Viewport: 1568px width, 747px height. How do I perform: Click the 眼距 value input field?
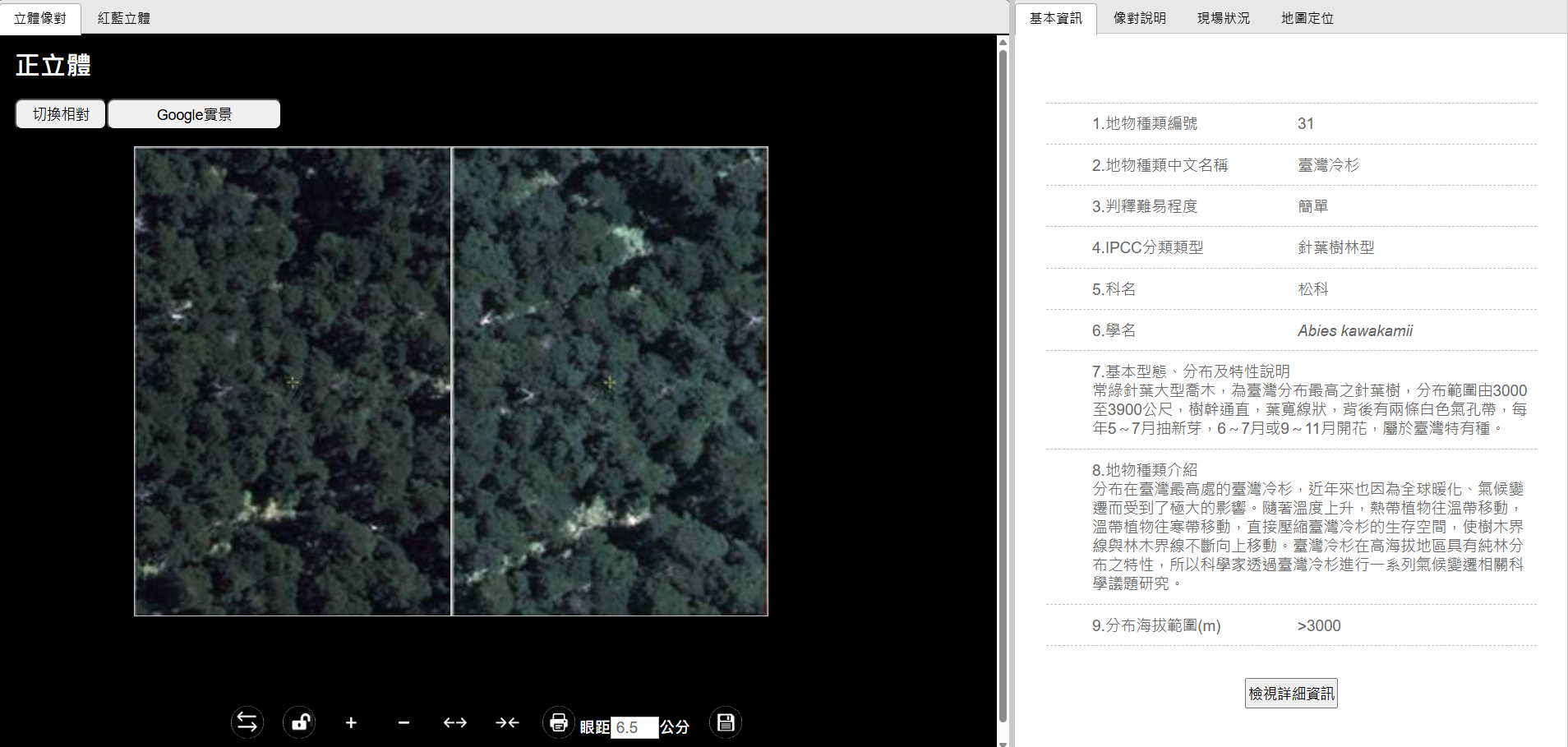click(x=633, y=728)
